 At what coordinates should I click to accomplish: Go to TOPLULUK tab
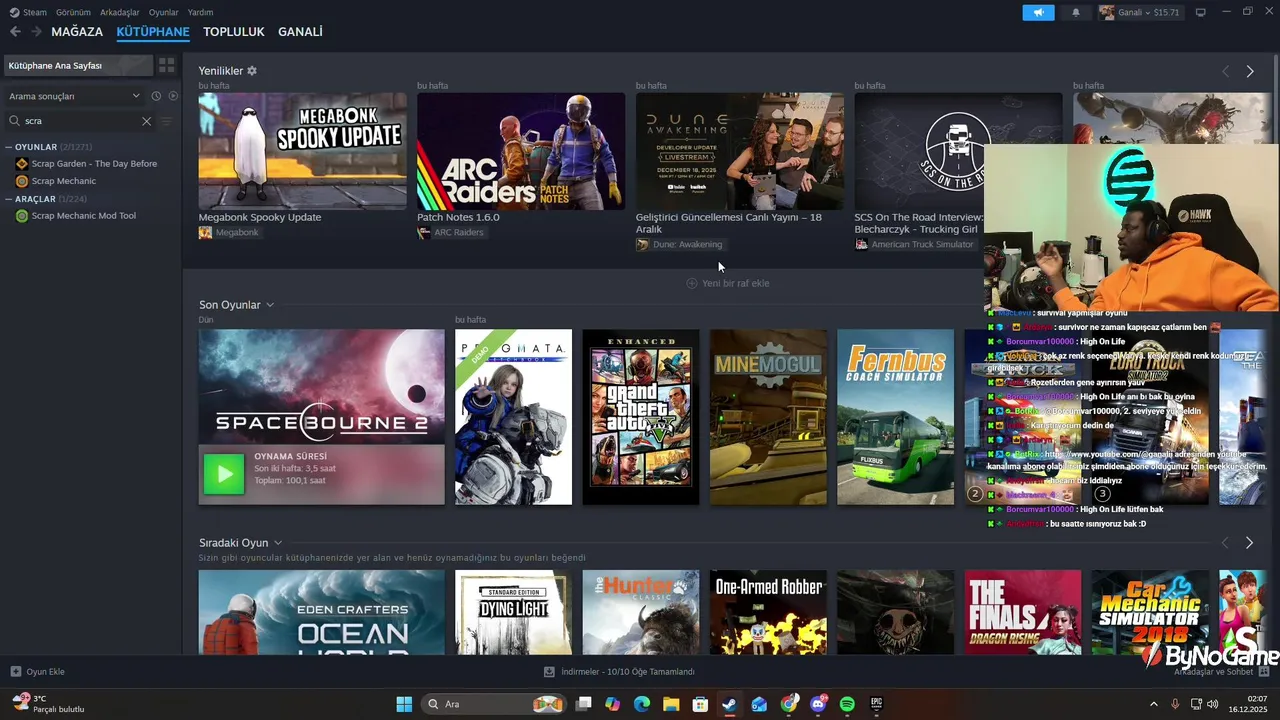click(234, 32)
